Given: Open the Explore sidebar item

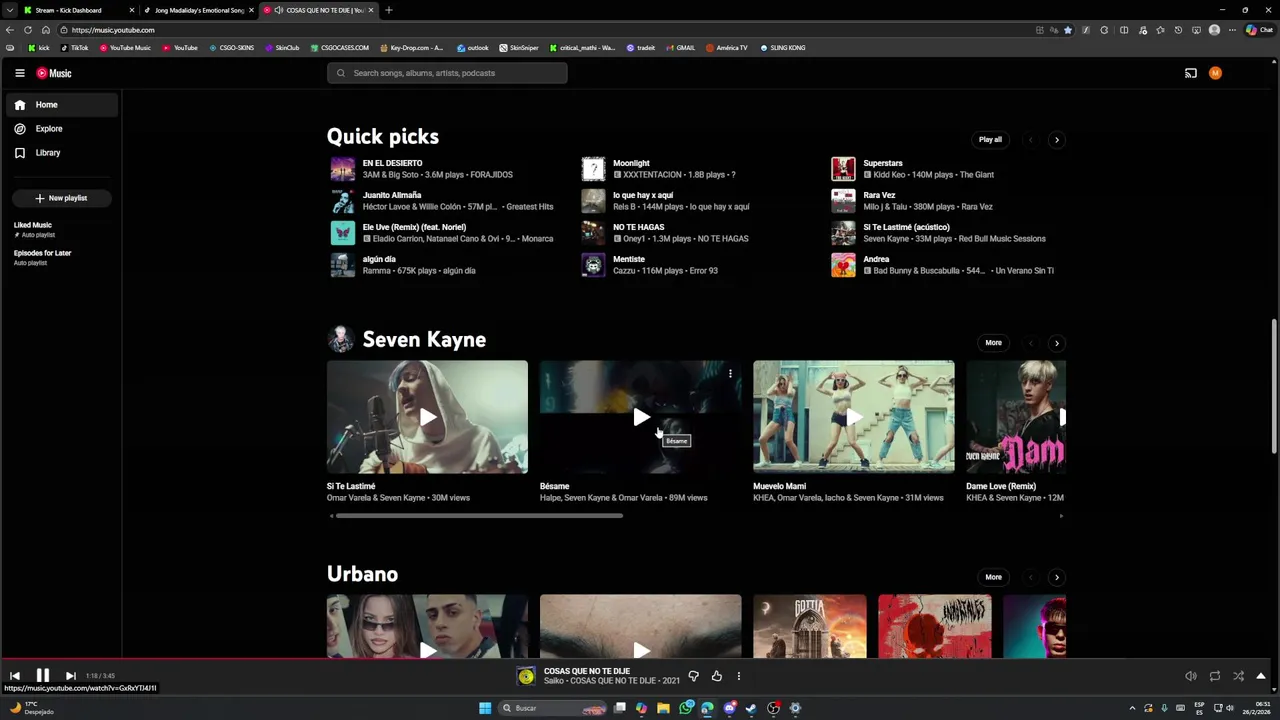Looking at the screenshot, I should tap(60, 129).
